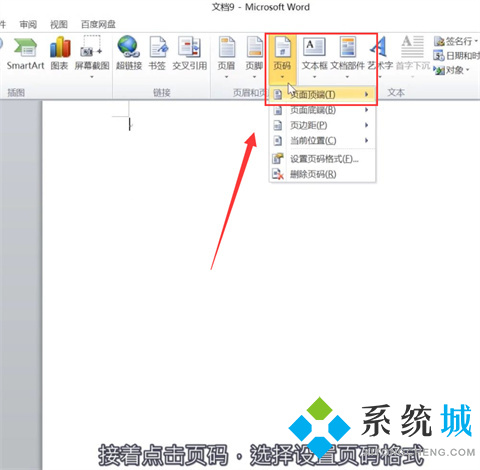Screen dimensions: 480x470
Task: Click 首字下沉 drop cap
Action: pyautogui.click(x=412, y=53)
